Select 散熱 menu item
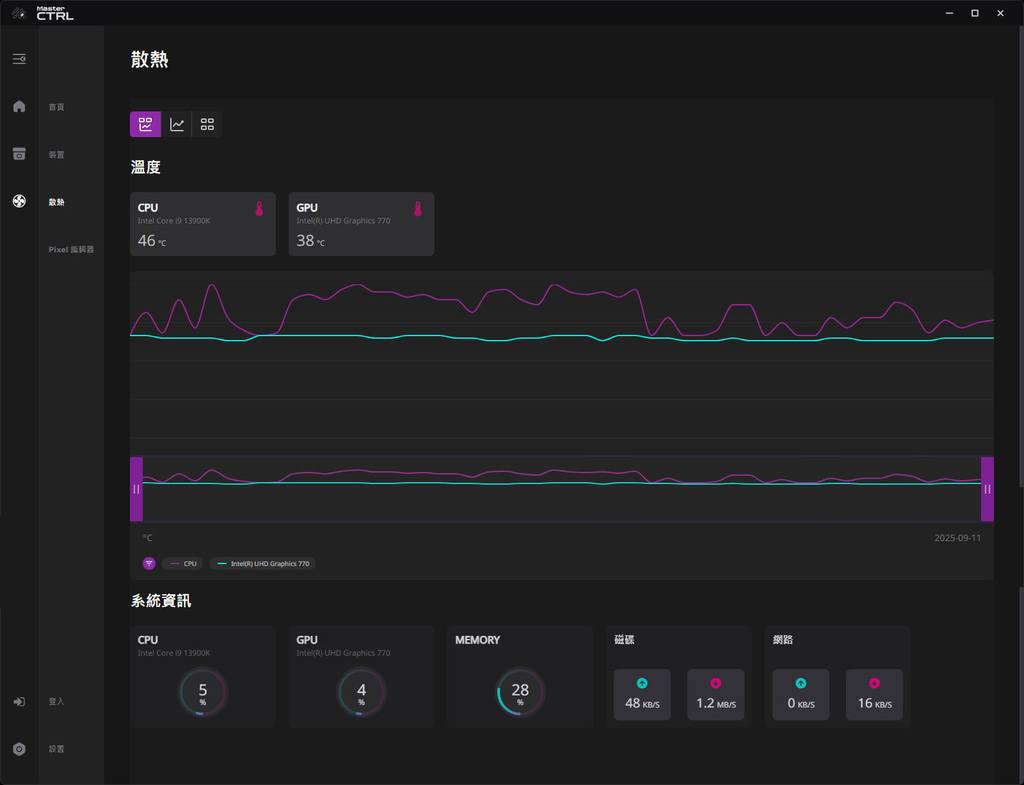 [56, 202]
